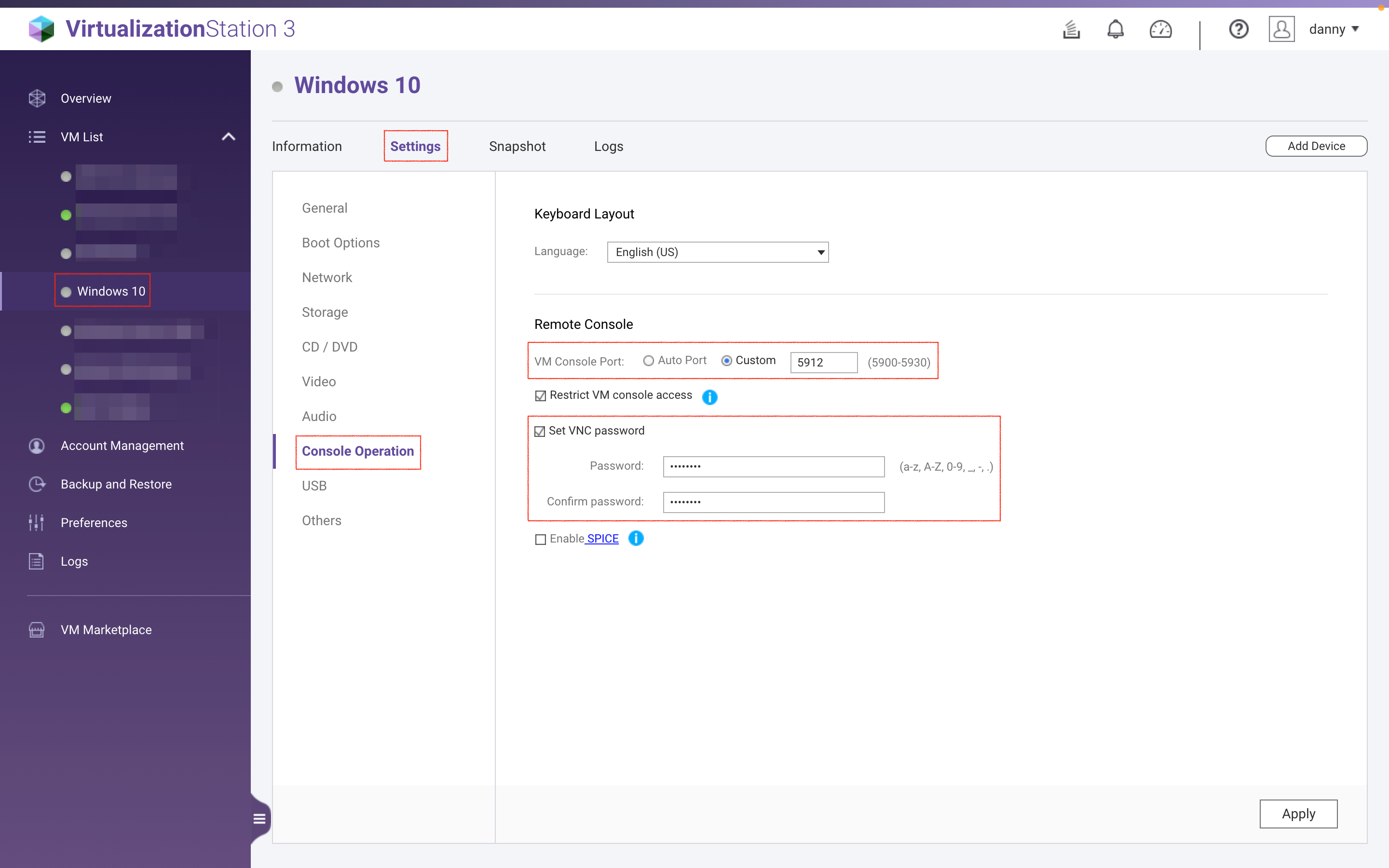This screenshot has width=1389, height=868.
Task: Collapse sidebar with the hamburger handle
Action: pyautogui.click(x=259, y=819)
